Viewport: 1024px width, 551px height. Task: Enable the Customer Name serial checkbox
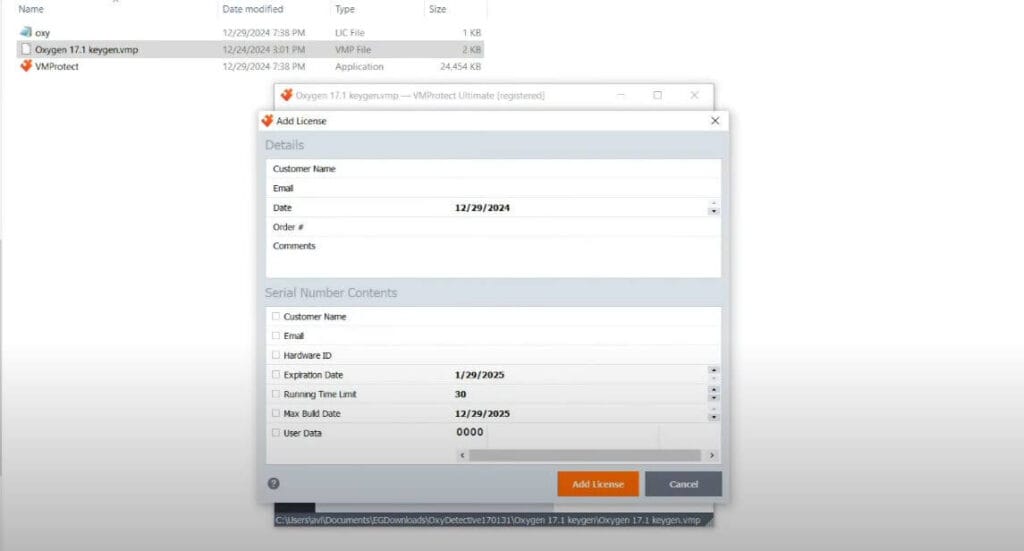[276, 316]
